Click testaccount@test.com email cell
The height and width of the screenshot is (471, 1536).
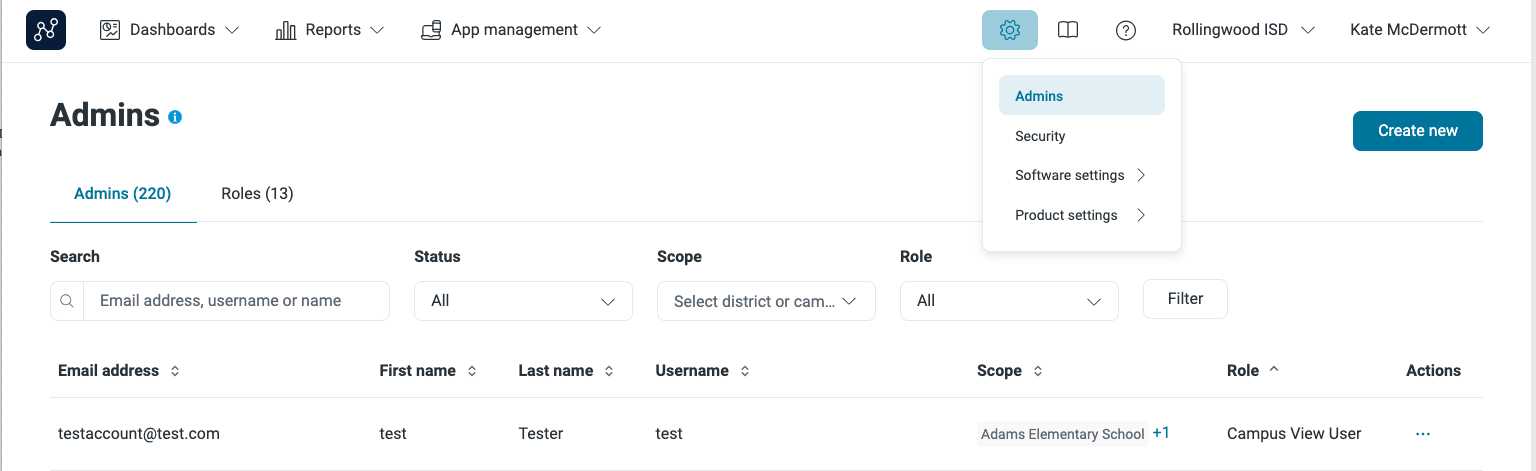139,434
